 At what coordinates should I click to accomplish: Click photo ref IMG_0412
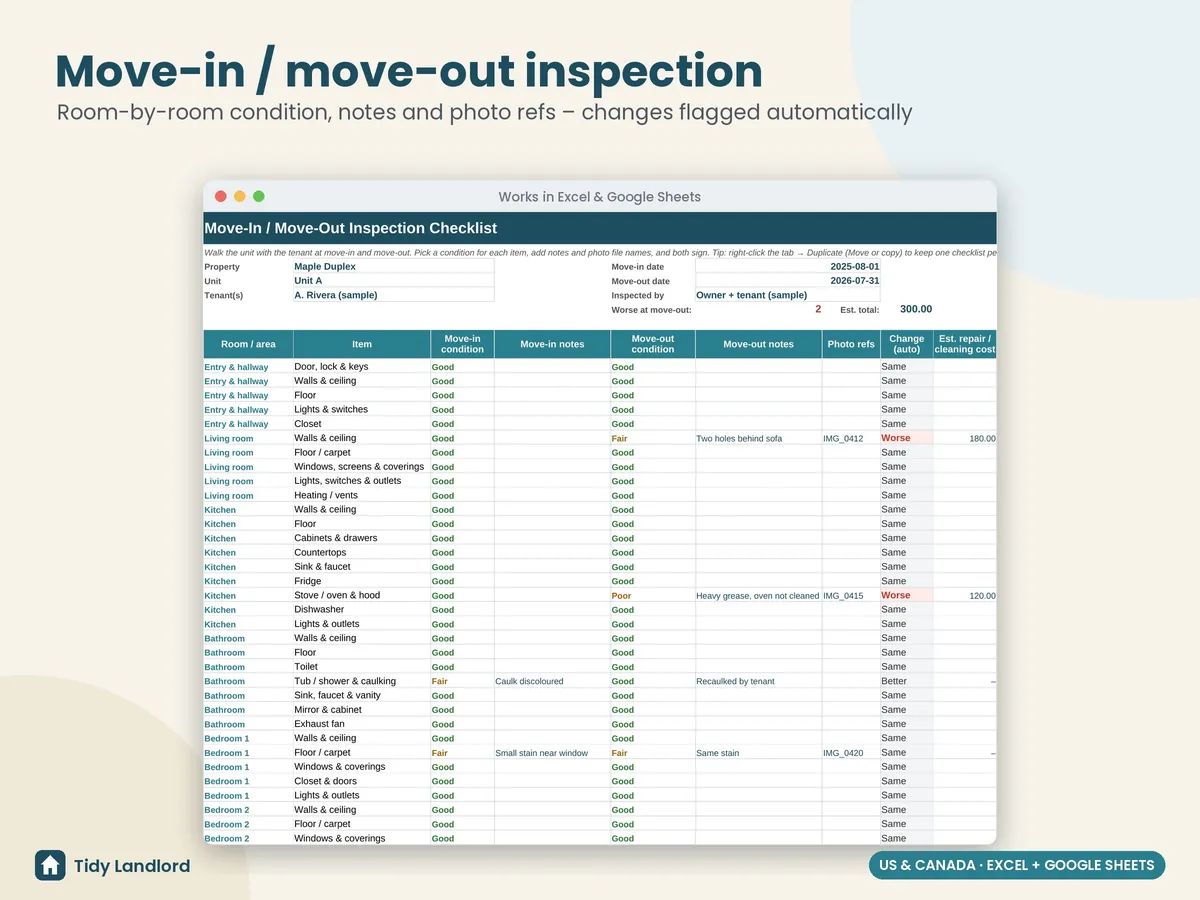point(843,438)
